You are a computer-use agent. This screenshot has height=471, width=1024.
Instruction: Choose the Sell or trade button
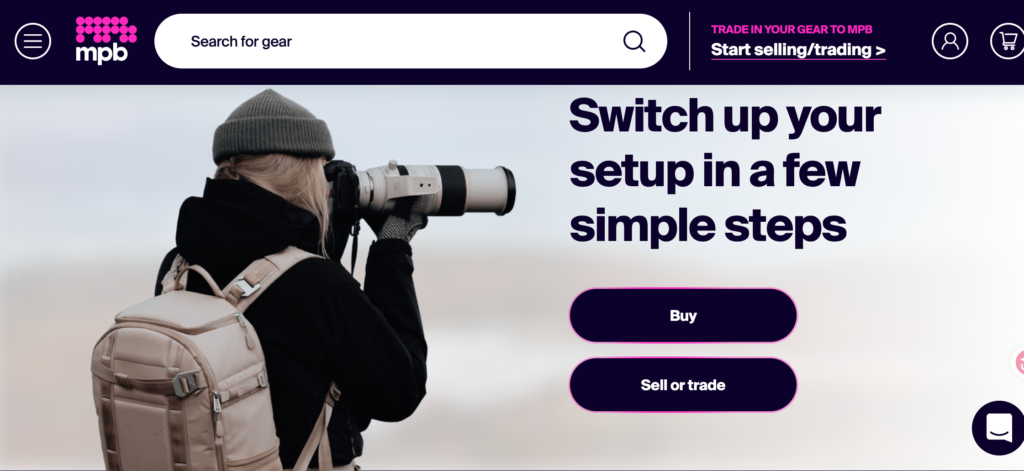(683, 385)
